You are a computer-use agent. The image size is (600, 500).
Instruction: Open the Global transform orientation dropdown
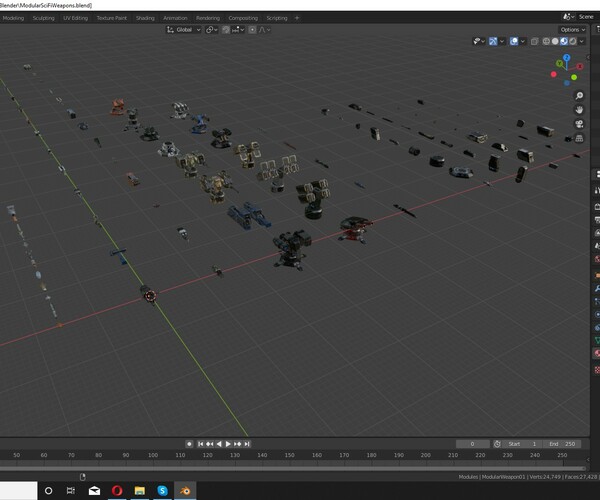pyautogui.click(x=183, y=30)
